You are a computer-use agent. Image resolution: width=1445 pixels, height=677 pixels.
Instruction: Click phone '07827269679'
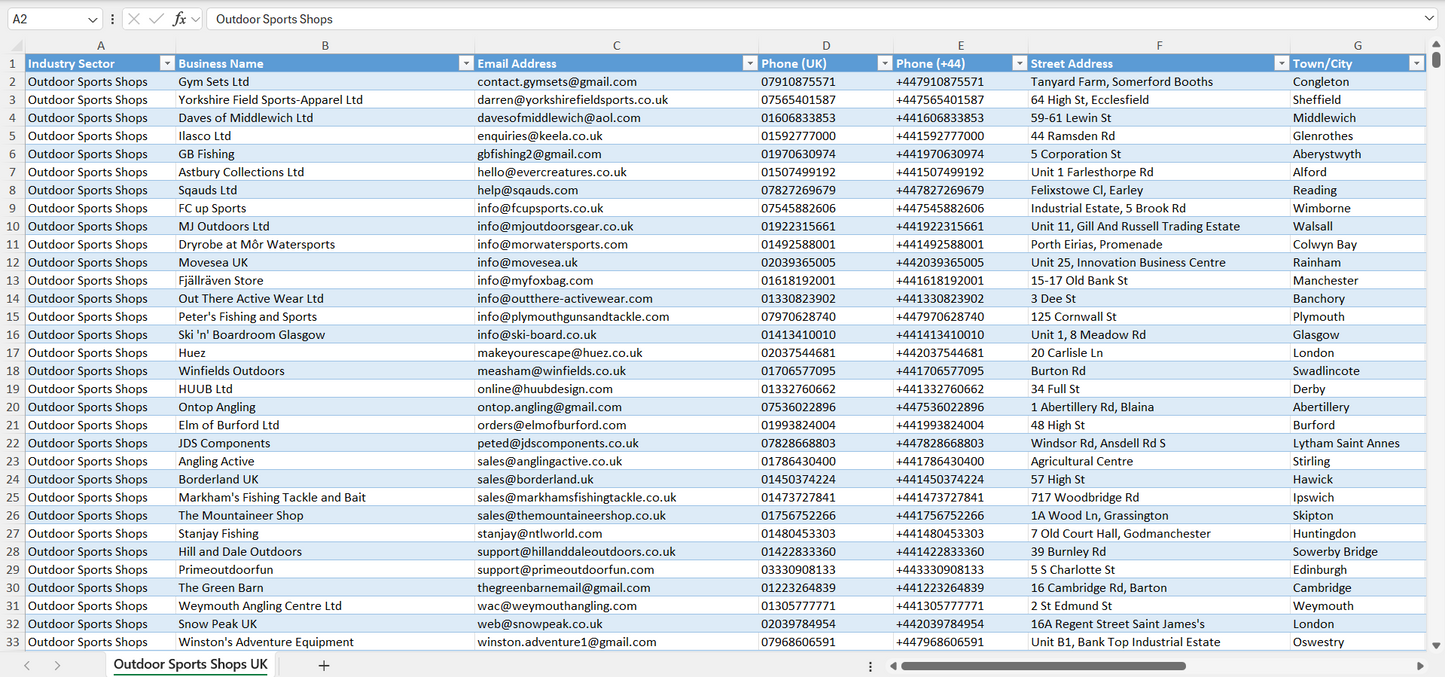(x=826, y=190)
